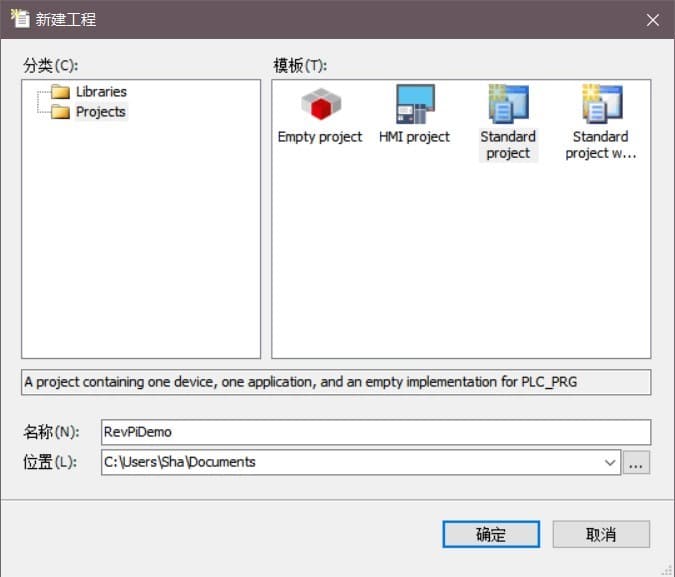
Task: Cancel the dialog with 取消
Action: click(601, 534)
